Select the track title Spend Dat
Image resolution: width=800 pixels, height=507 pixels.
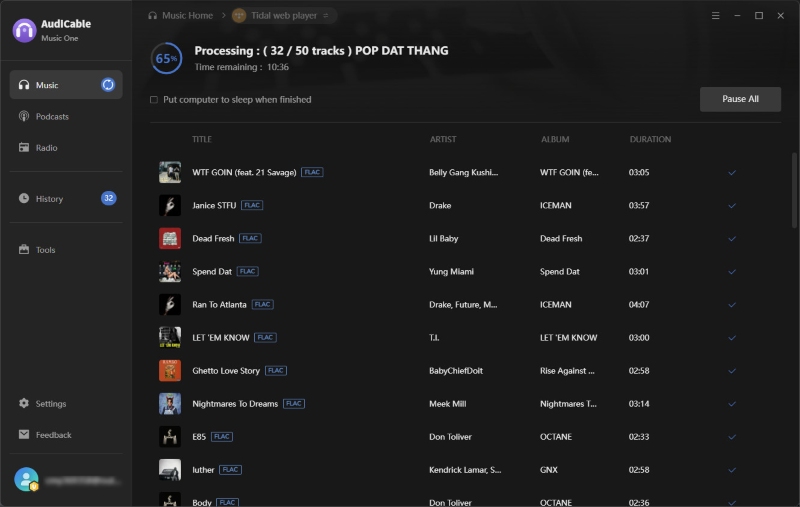point(212,271)
